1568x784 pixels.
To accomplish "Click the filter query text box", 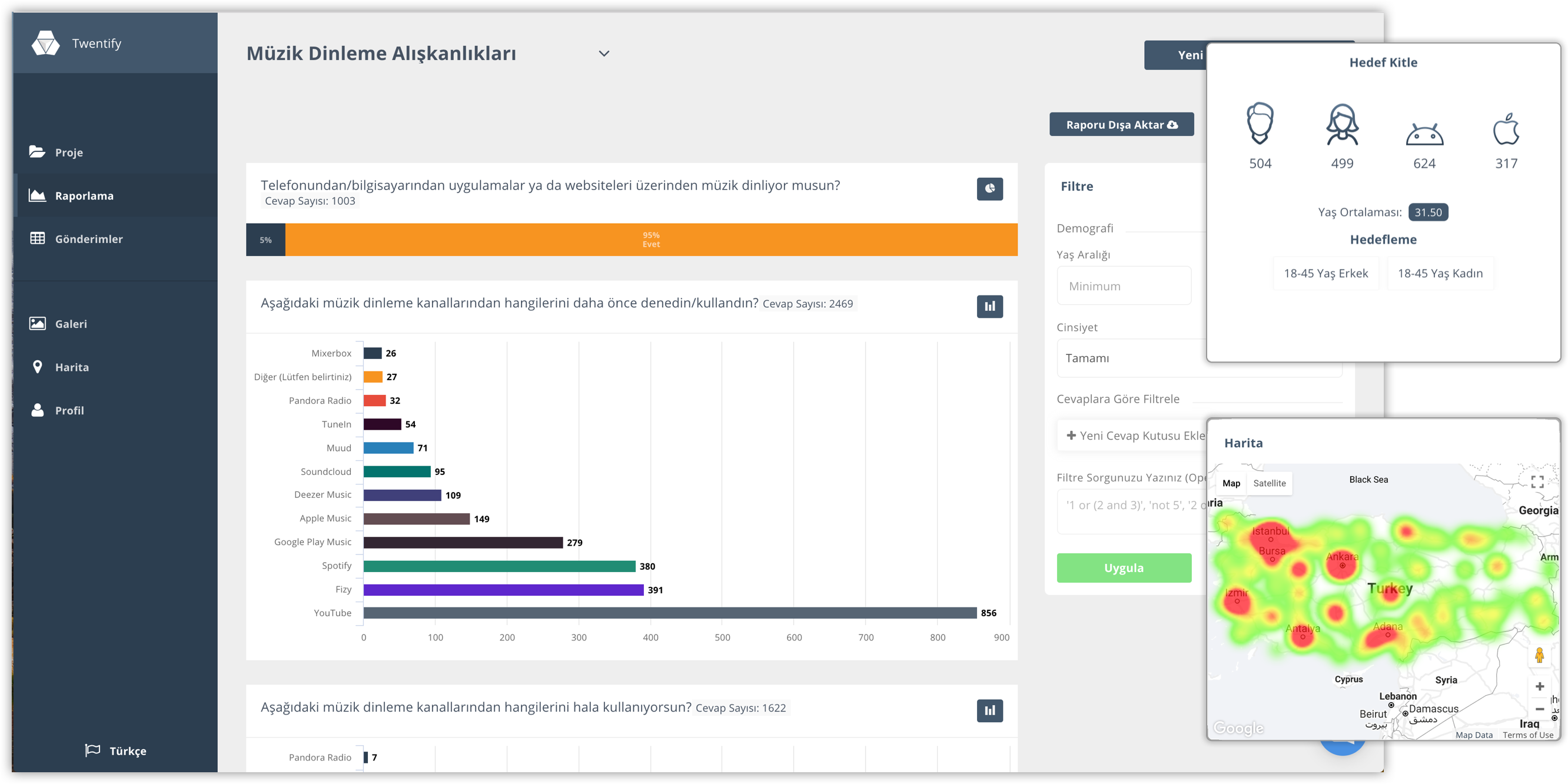I will (x=1132, y=511).
